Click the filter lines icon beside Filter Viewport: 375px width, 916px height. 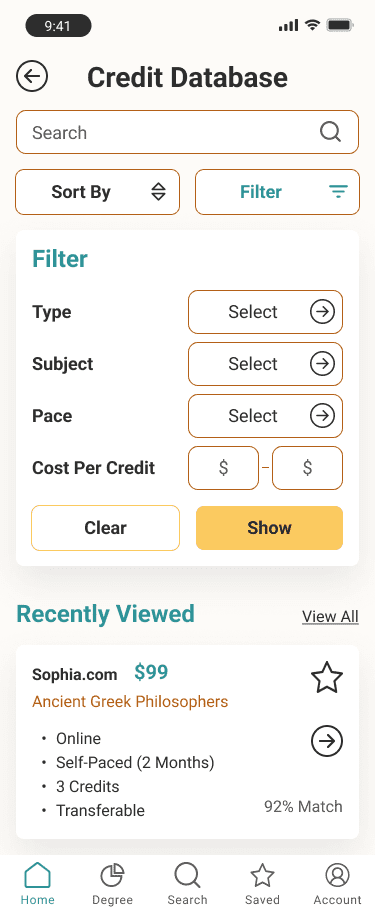(x=338, y=192)
